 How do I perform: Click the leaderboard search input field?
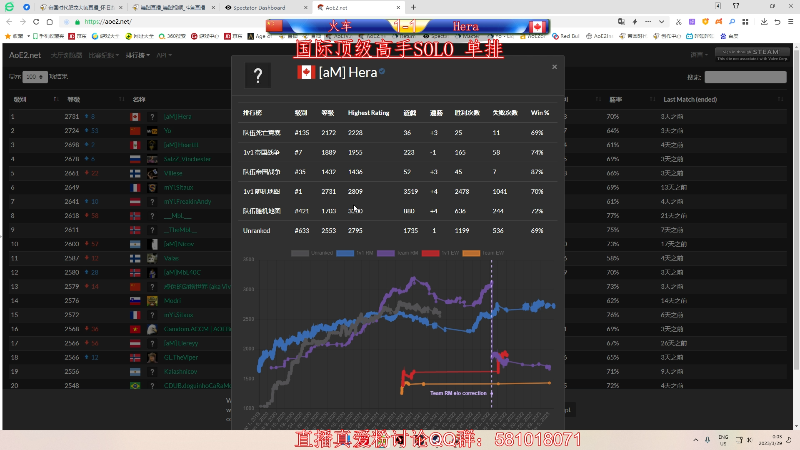click(745, 77)
